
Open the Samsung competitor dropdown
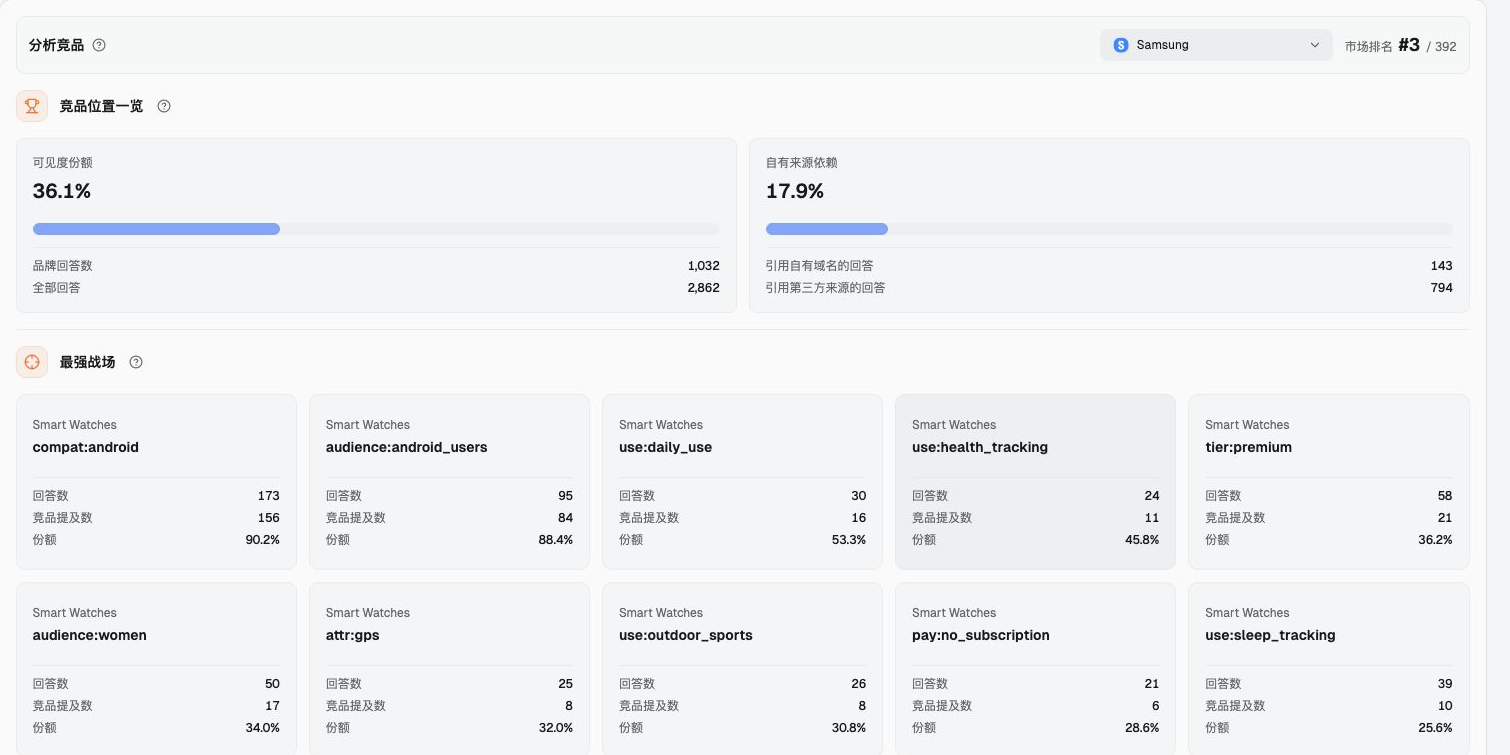coord(1216,45)
